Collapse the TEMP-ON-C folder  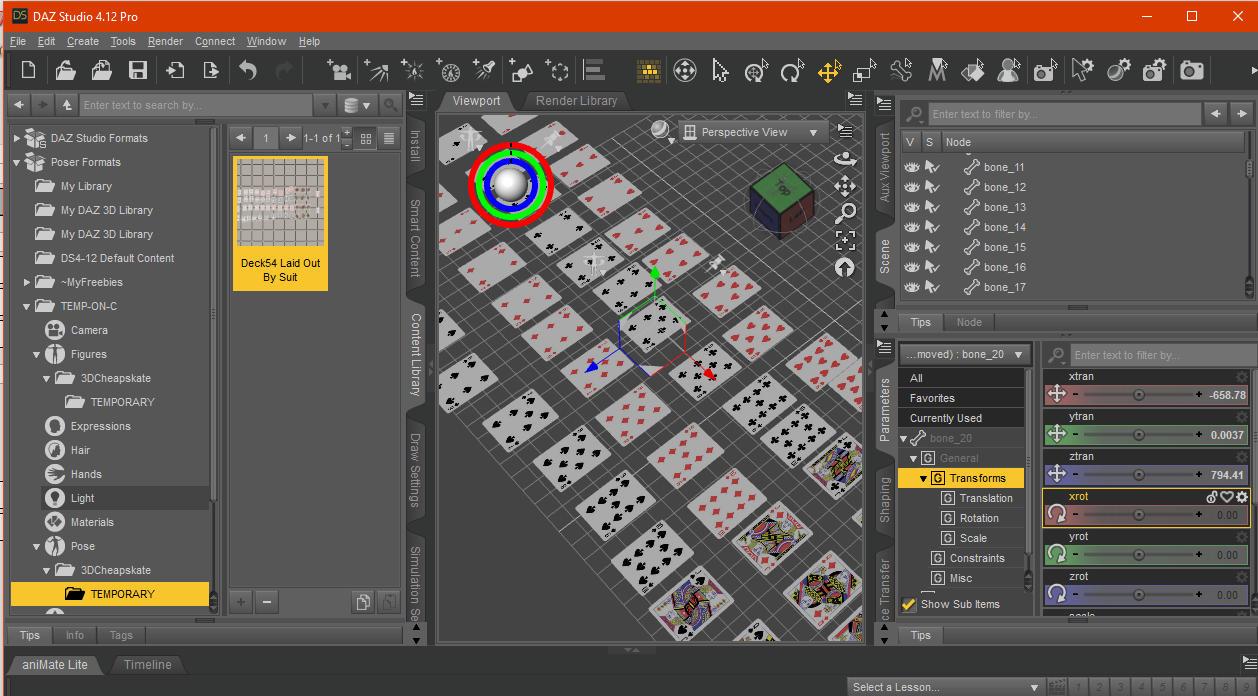27,306
